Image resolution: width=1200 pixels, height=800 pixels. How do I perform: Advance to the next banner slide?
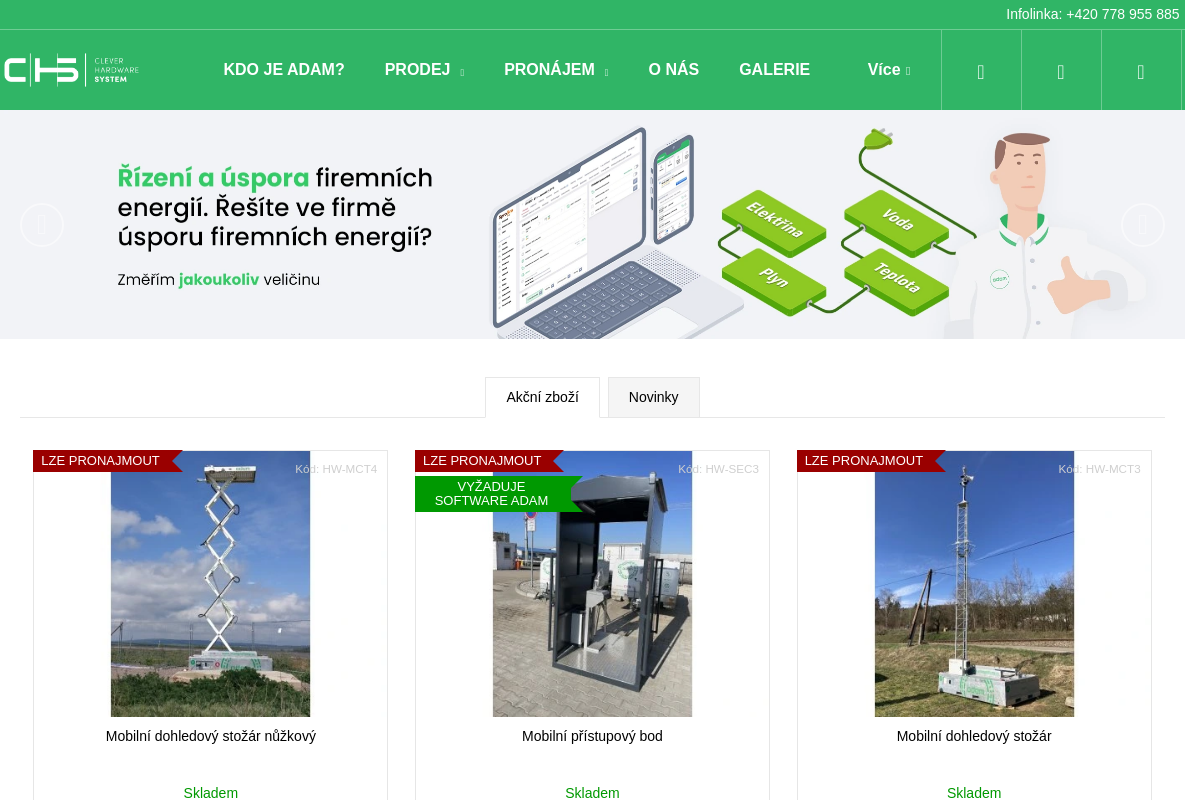[x=1143, y=225]
